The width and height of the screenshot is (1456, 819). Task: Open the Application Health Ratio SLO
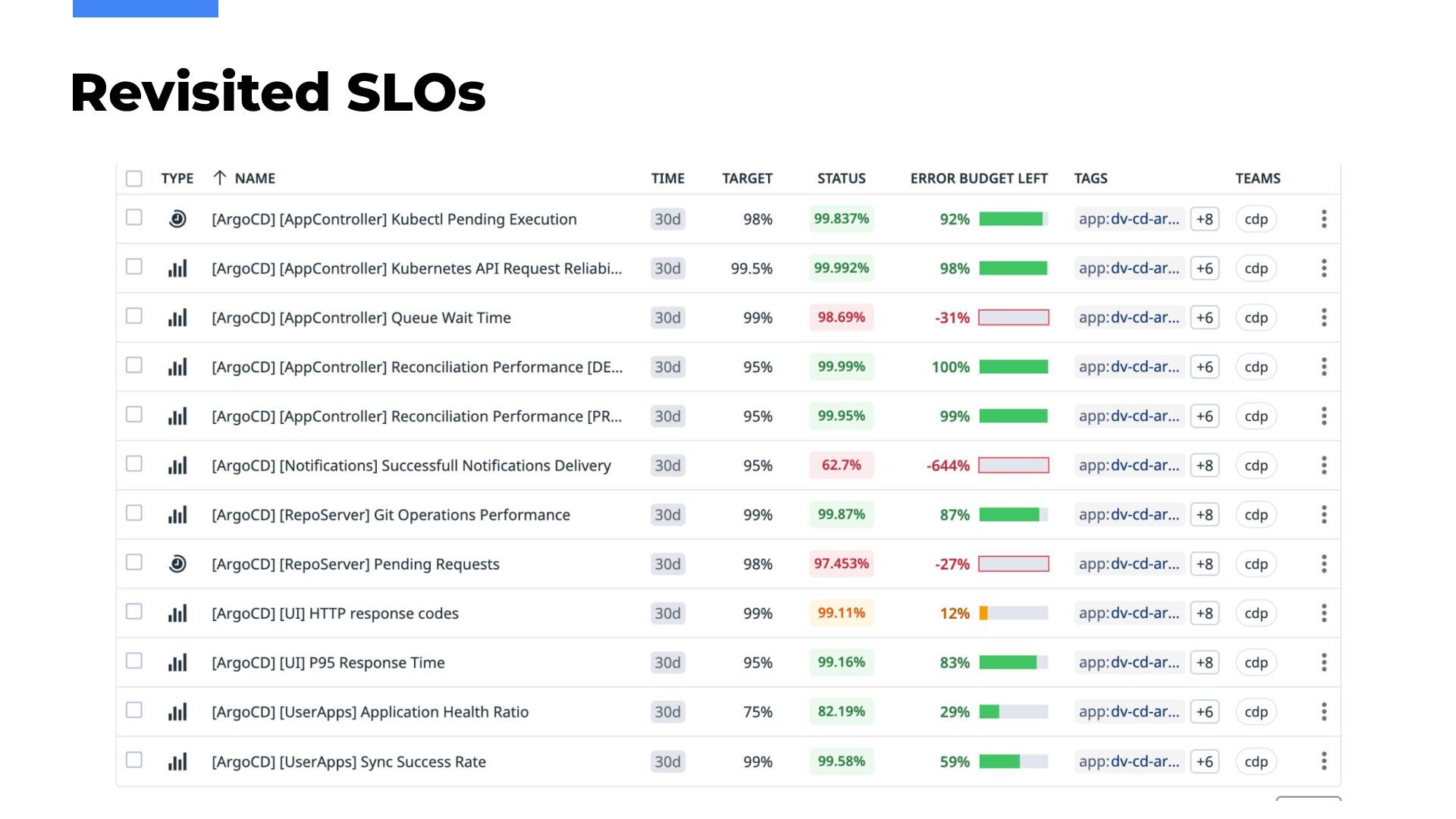point(370,712)
